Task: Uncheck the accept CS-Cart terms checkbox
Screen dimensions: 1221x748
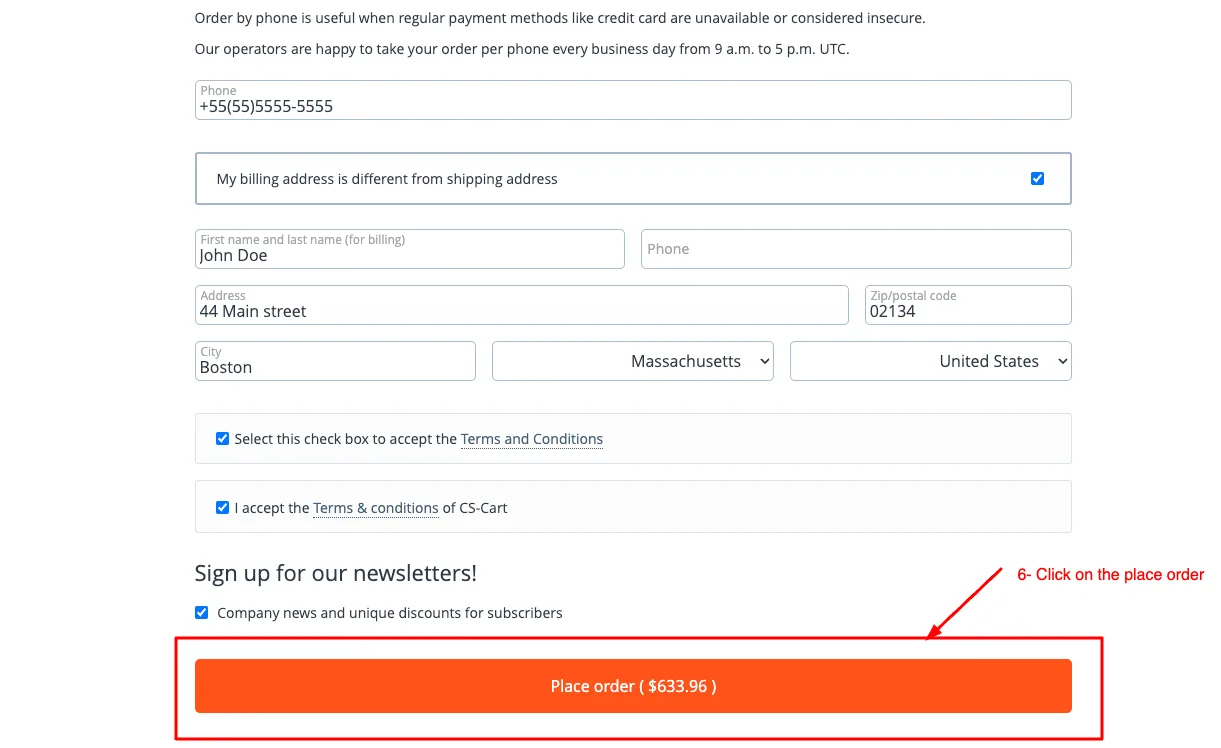Action: point(223,508)
